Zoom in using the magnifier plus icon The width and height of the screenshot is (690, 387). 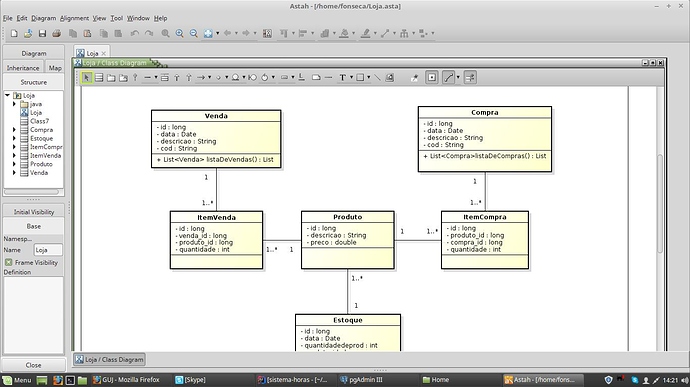coord(180,33)
